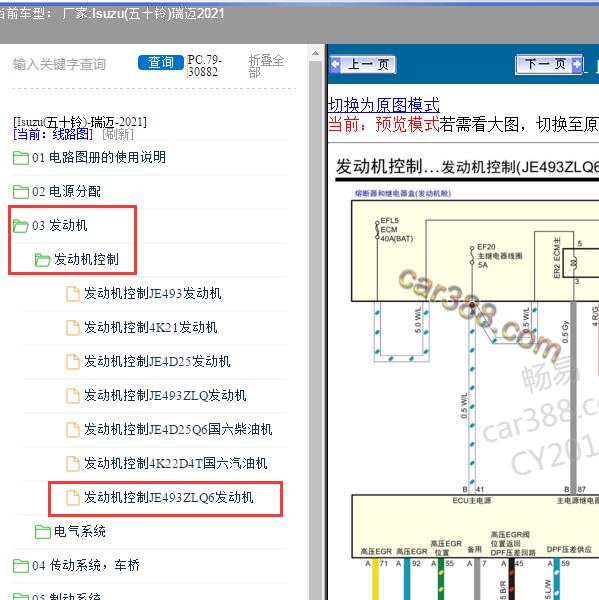Click page icon of 发动机控制JE4D25发动机
Screen dimensions: 599x600
[73, 362]
